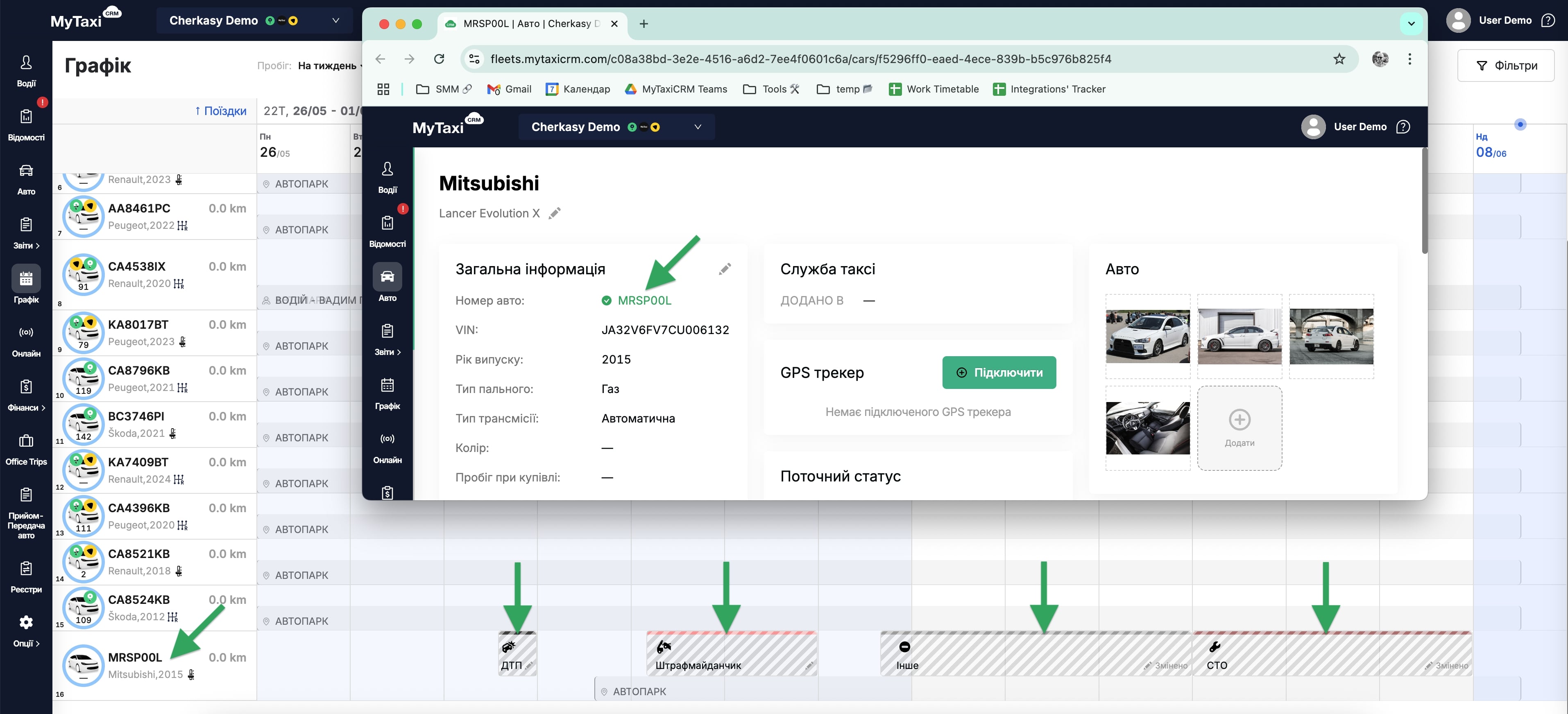Open the MyTaxiCRM Teams bookmark
The height and width of the screenshot is (714, 1568).
pyautogui.click(x=676, y=89)
